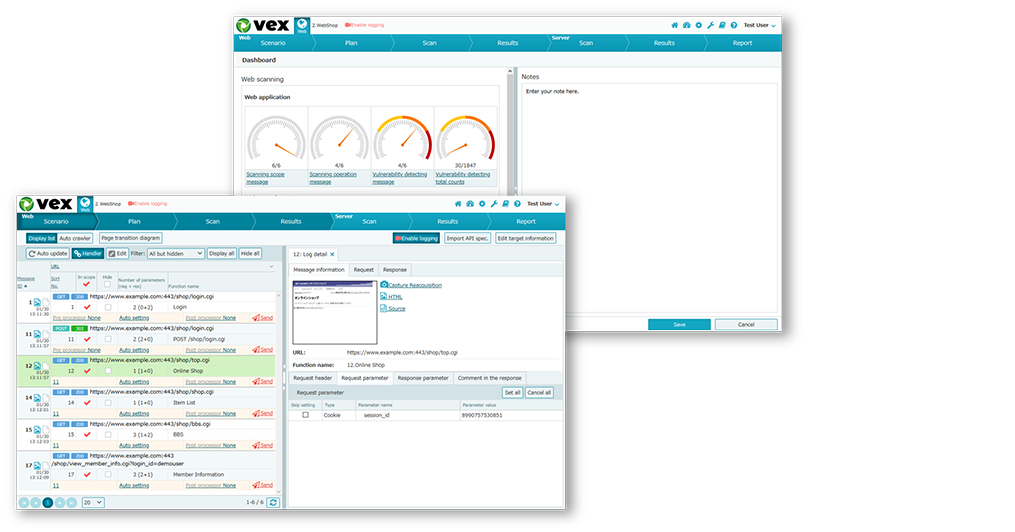Click Send icon for Member Information row
The height and width of the screenshot is (532, 1015).
click(262, 485)
